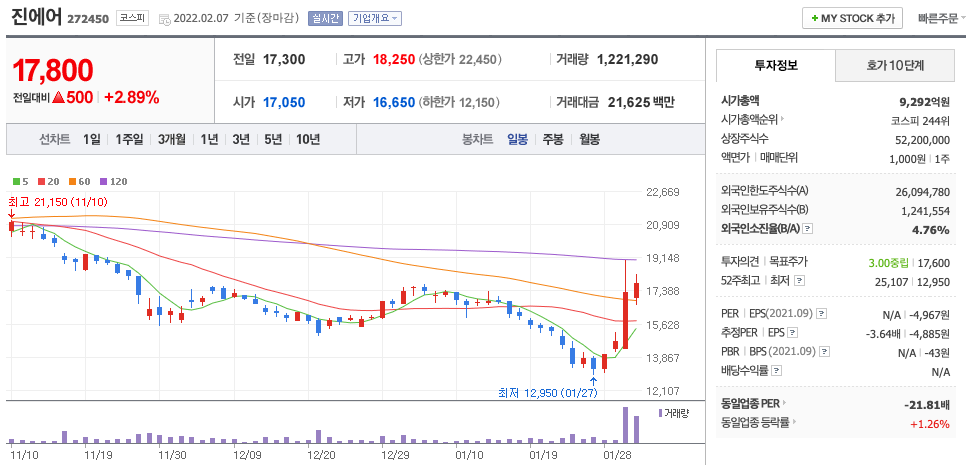
Task: Click the 거래량 volume legend
Action: [x=674, y=412]
